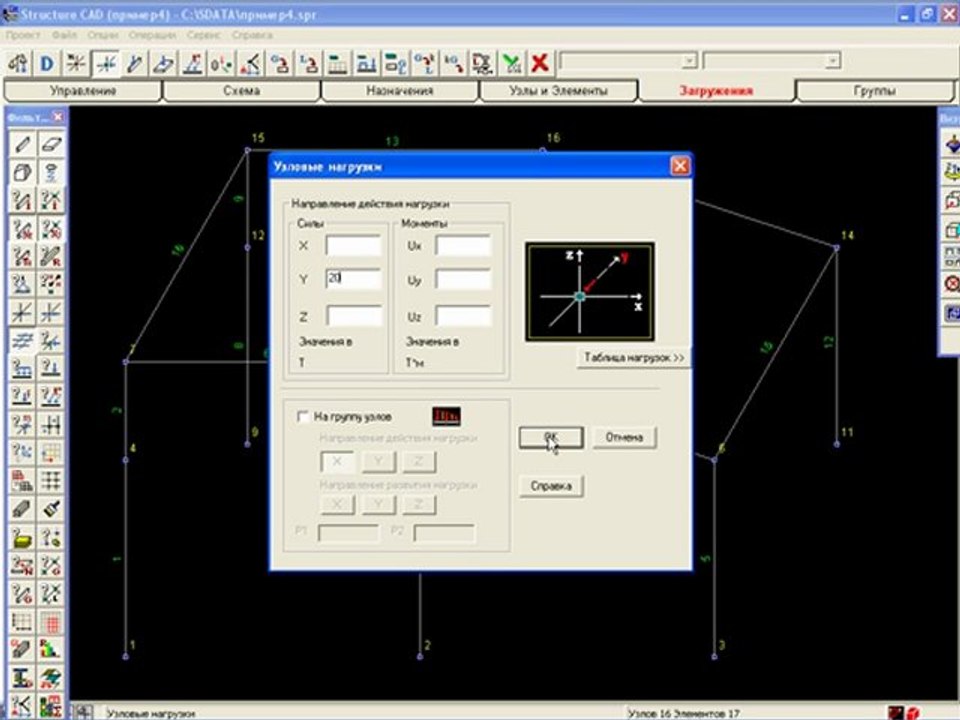Select the I-beam icon in filter panel
Image resolution: width=960 pixels, height=720 pixels.
coord(22,678)
